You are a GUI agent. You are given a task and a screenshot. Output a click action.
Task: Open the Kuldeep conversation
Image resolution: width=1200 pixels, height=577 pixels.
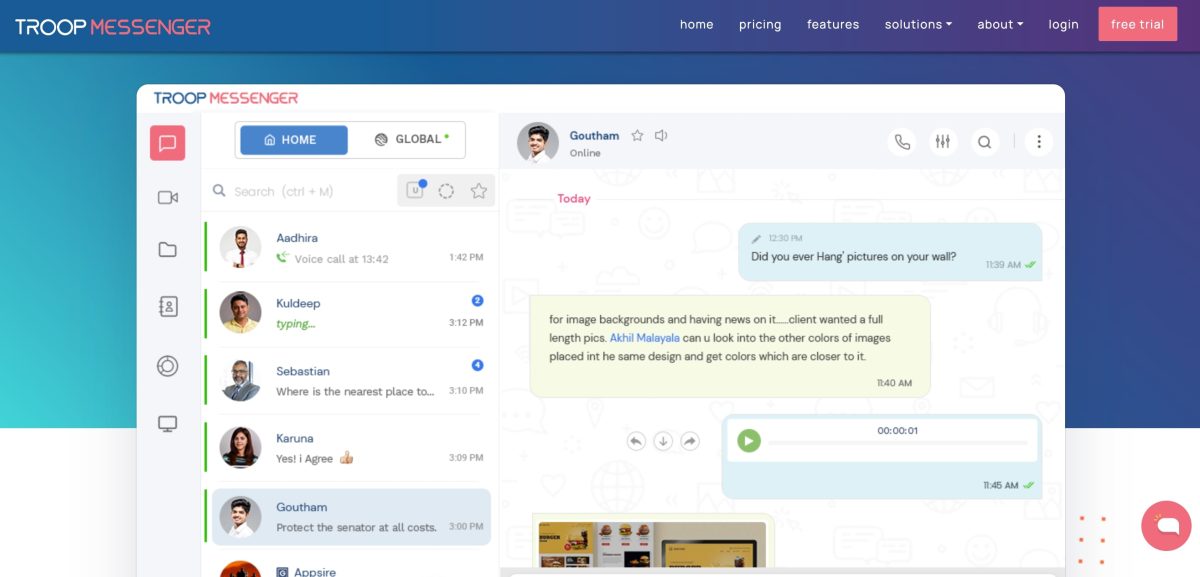(349, 313)
